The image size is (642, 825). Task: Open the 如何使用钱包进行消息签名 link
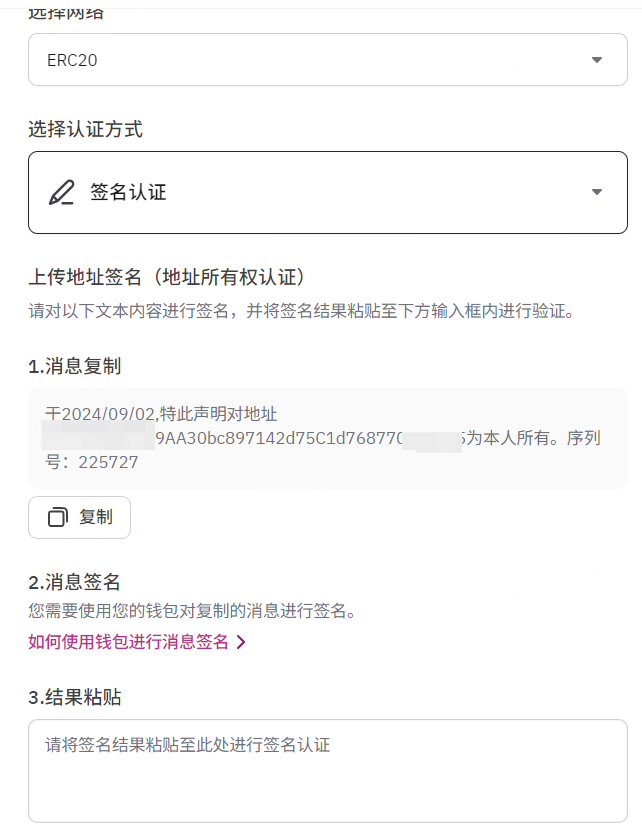[129, 642]
